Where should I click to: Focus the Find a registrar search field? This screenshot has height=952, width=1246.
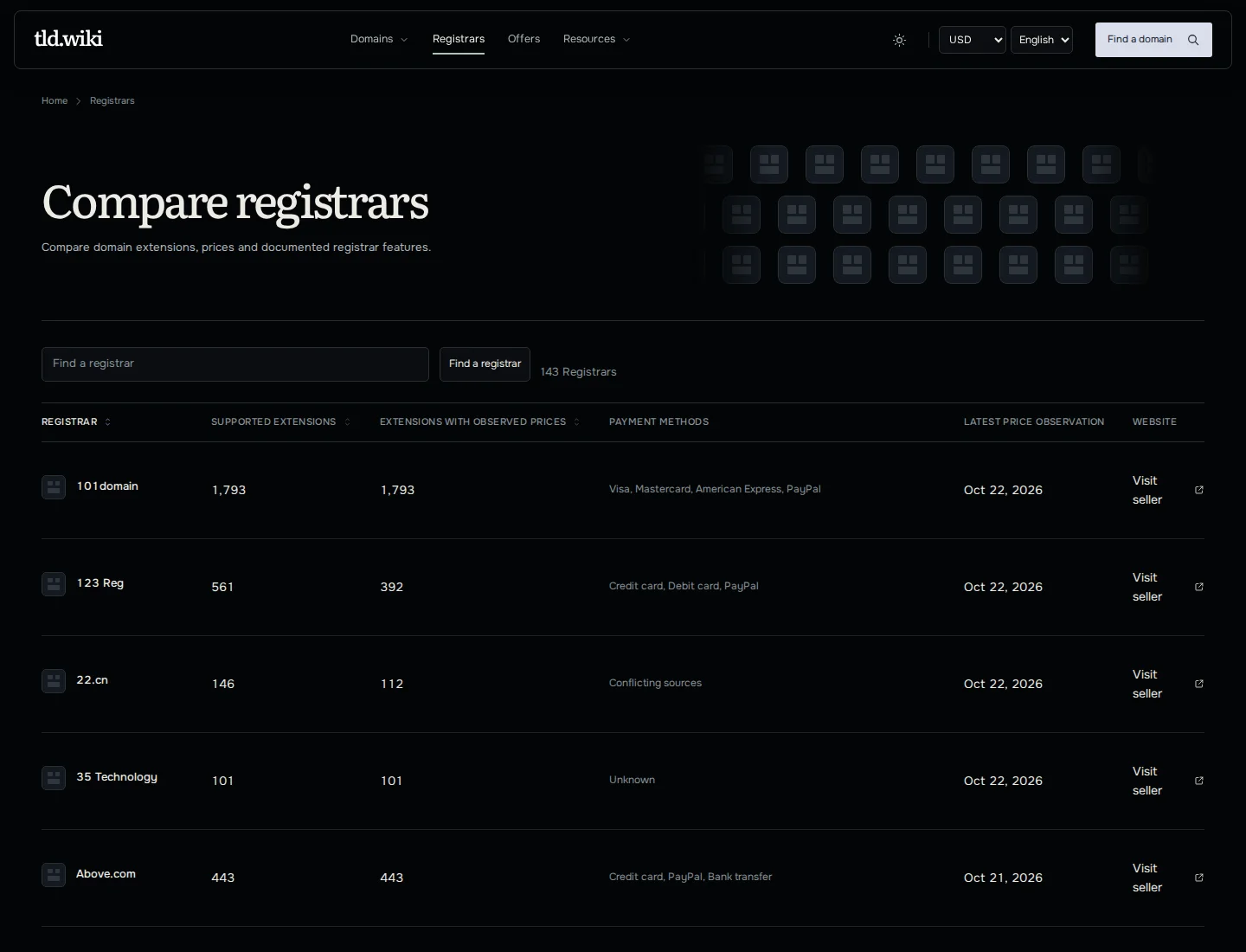click(x=235, y=364)
